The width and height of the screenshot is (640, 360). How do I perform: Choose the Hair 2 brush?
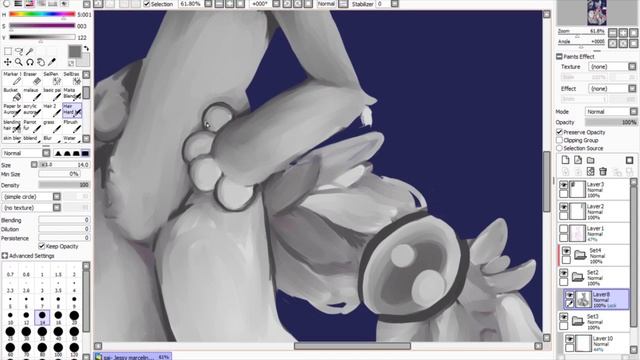(x=52, y=111)
